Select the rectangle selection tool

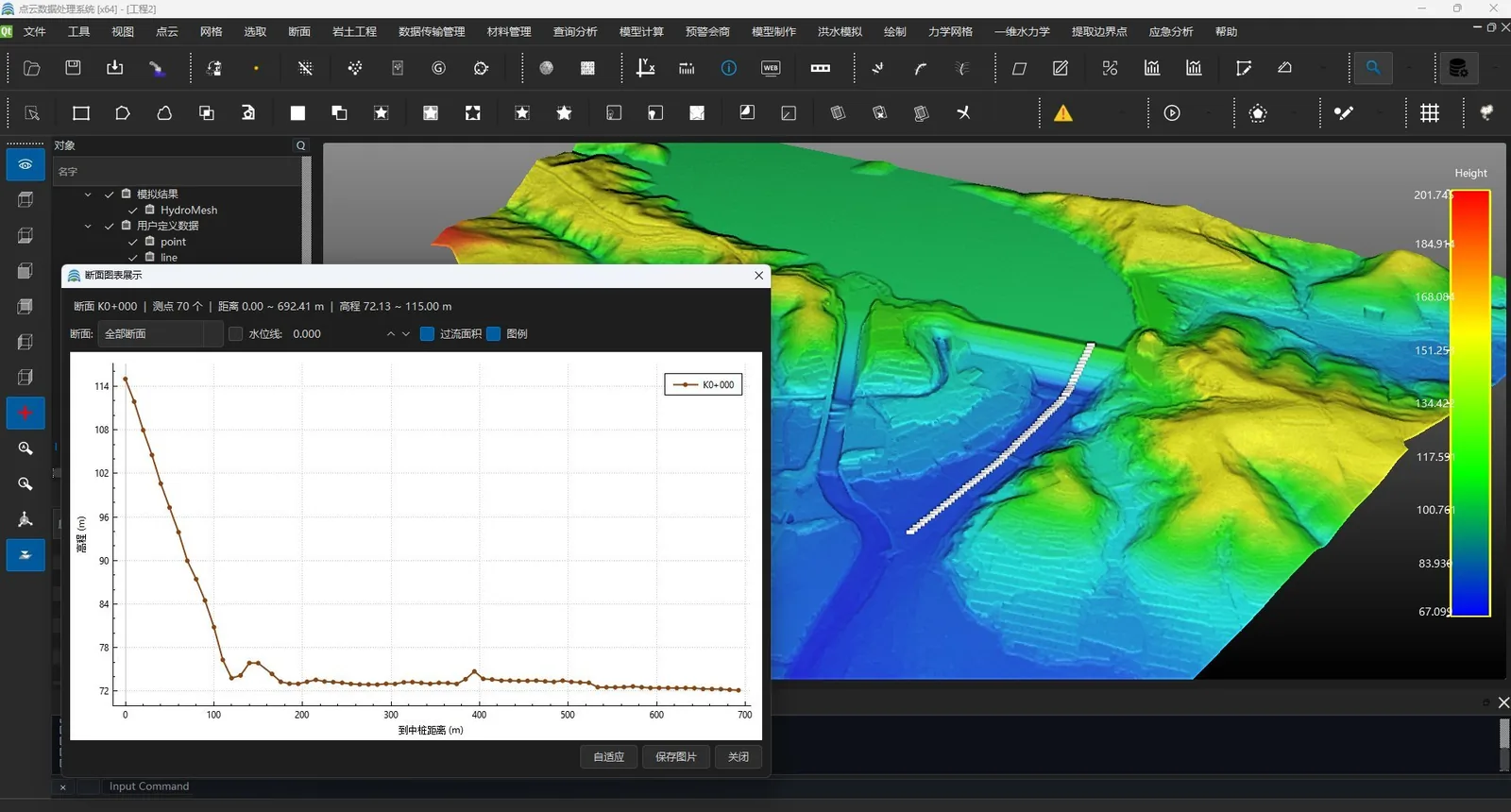click(81, 113)
